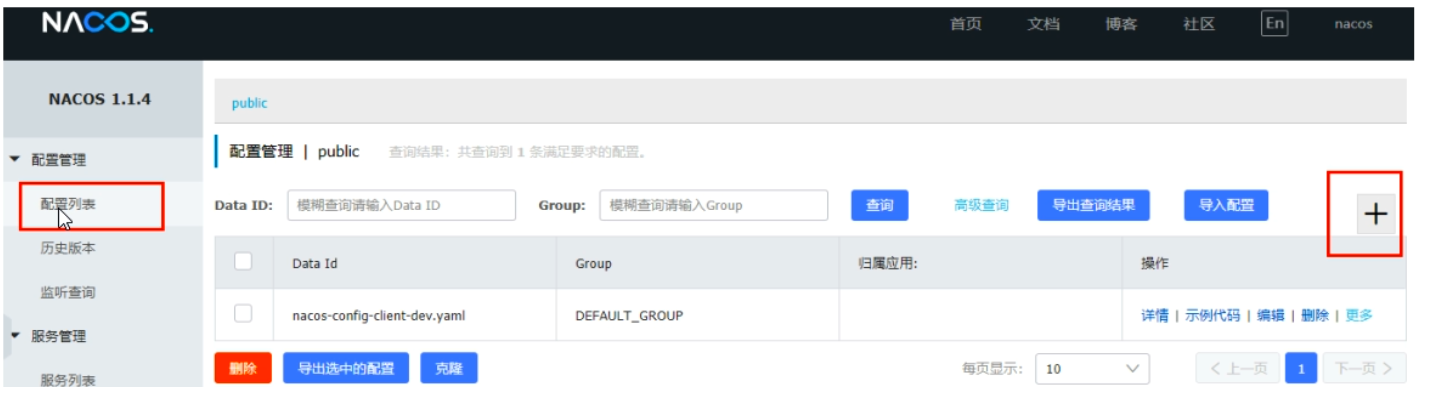Check the nacos-config-client-dev.yaml row checkbox

[243, 314]
